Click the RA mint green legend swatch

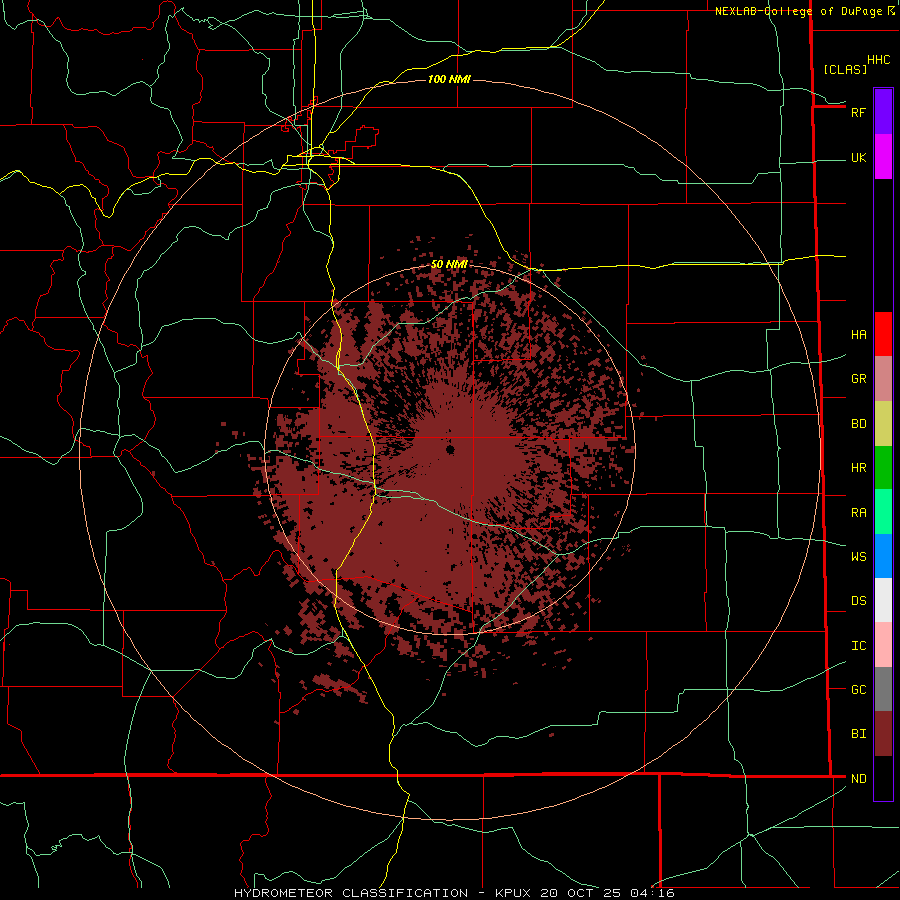click(x=883, y=512)
